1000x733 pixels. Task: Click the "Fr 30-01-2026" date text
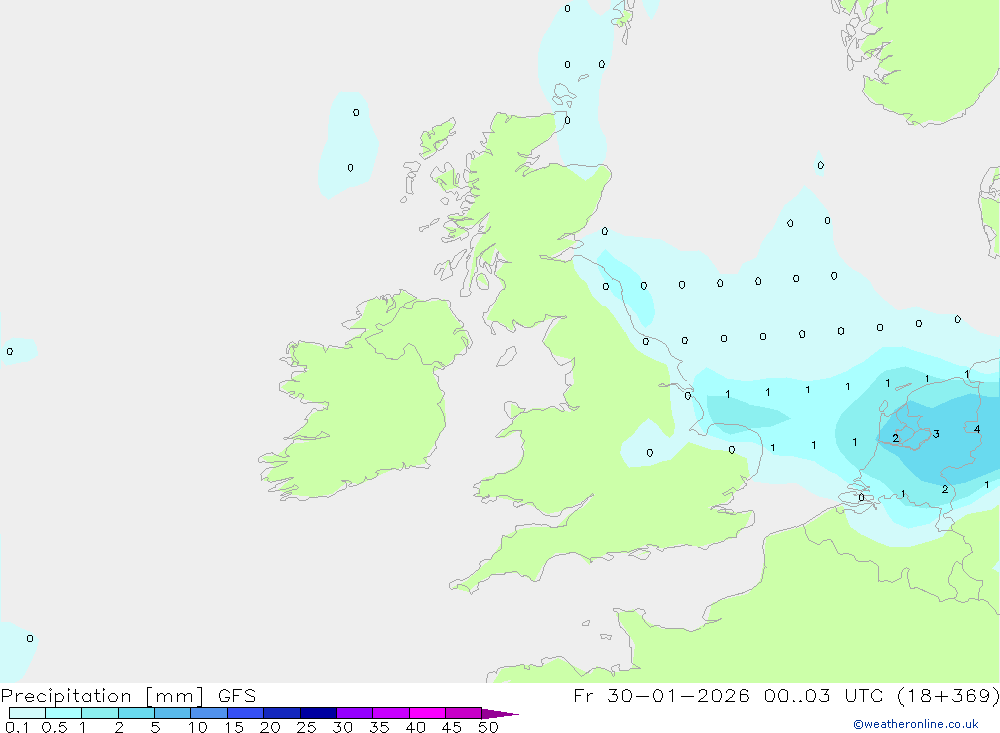coord(661,695)
